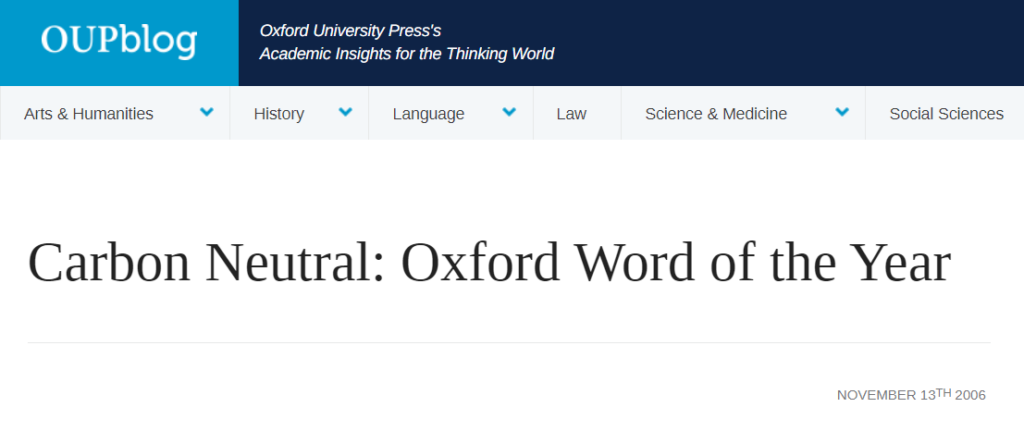Screen dimensions: 1024x444
Task: Click the horizontal divider line below the headline
Action: (x=509, y=342)
